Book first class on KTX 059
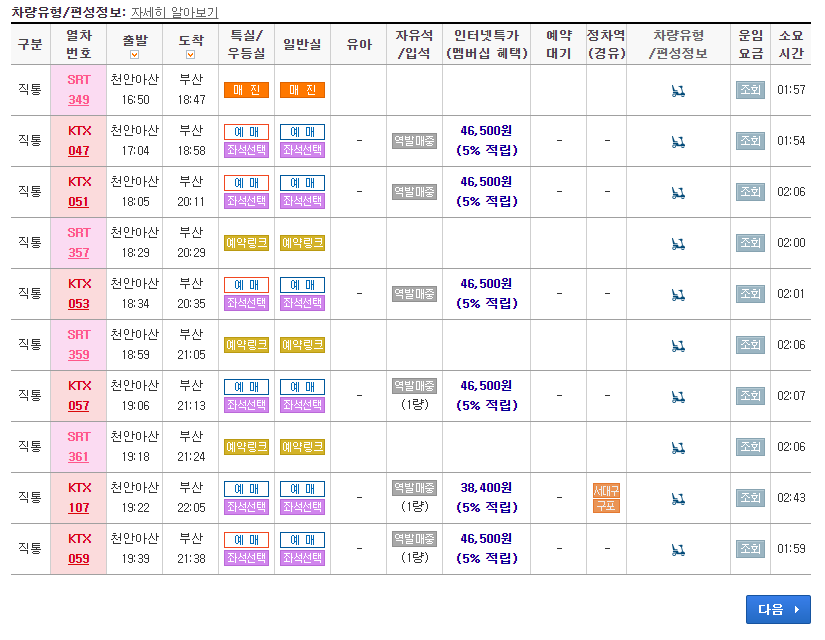Image resolution: width=825 pixels, height=640 pixels. point(246,541)
